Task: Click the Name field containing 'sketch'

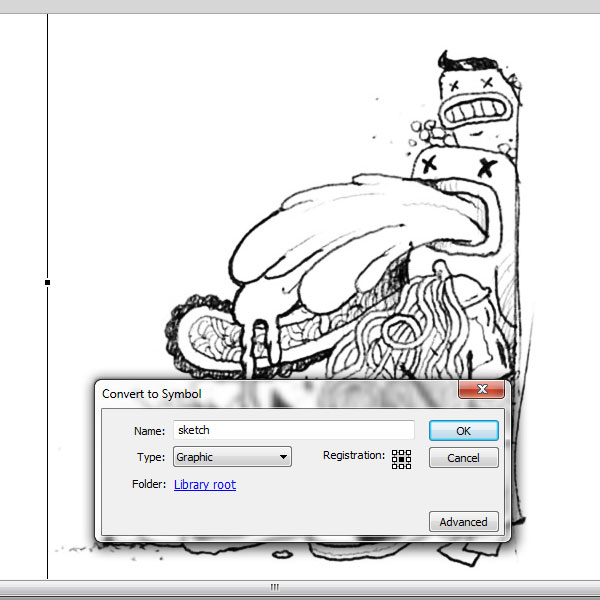Action: click(x=293, y=430)
